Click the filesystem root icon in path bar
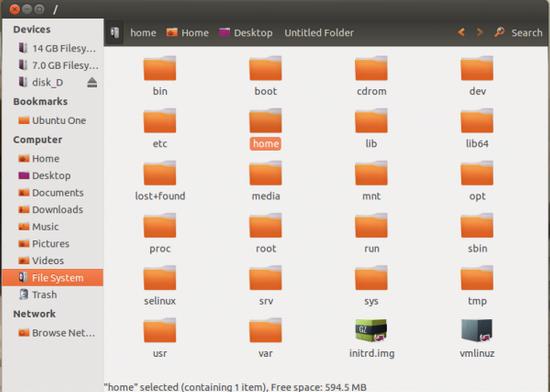Viewport: 550px width, 392px height. click(x=115, y=33)
